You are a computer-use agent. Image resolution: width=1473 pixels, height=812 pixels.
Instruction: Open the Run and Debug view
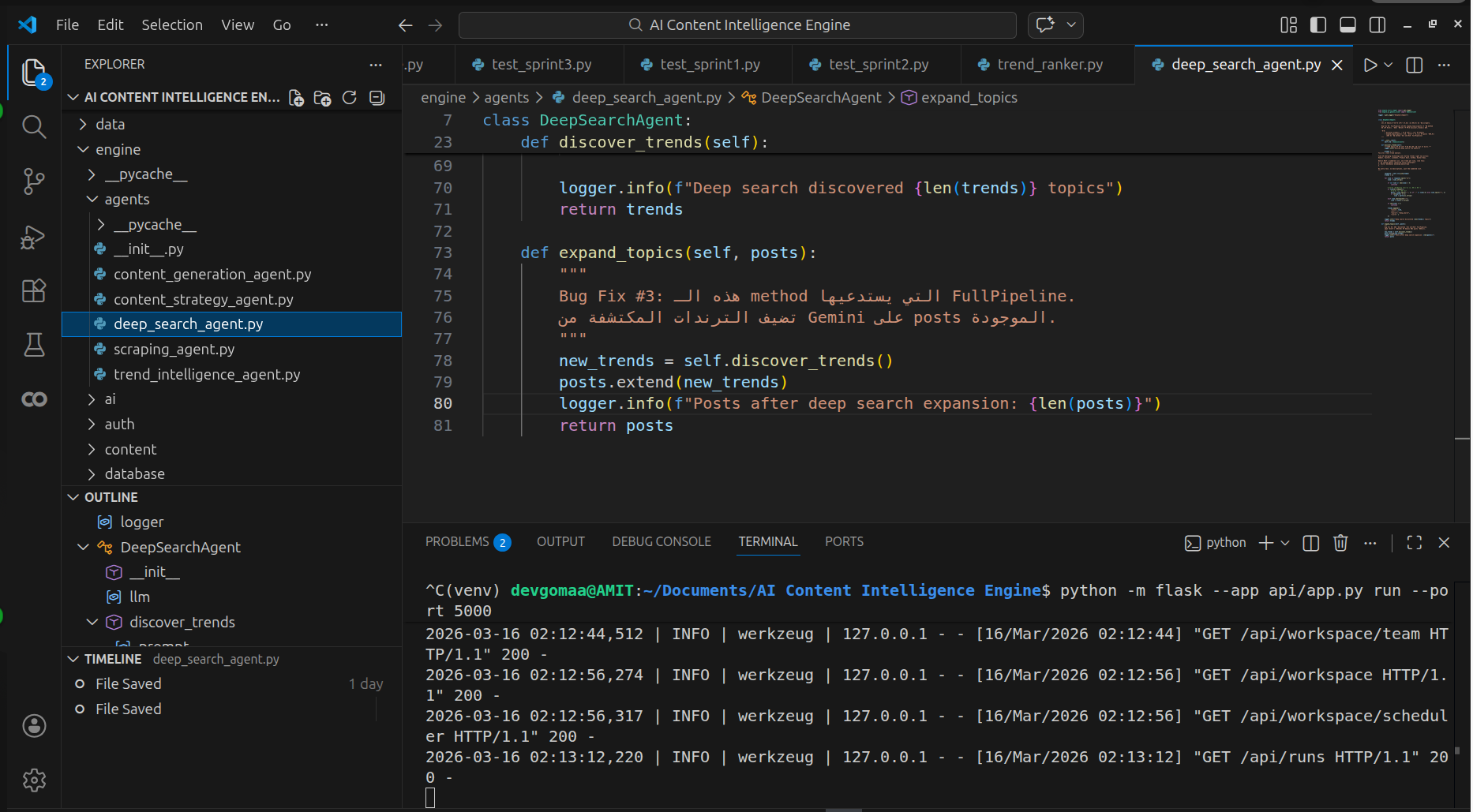point(33,237)
